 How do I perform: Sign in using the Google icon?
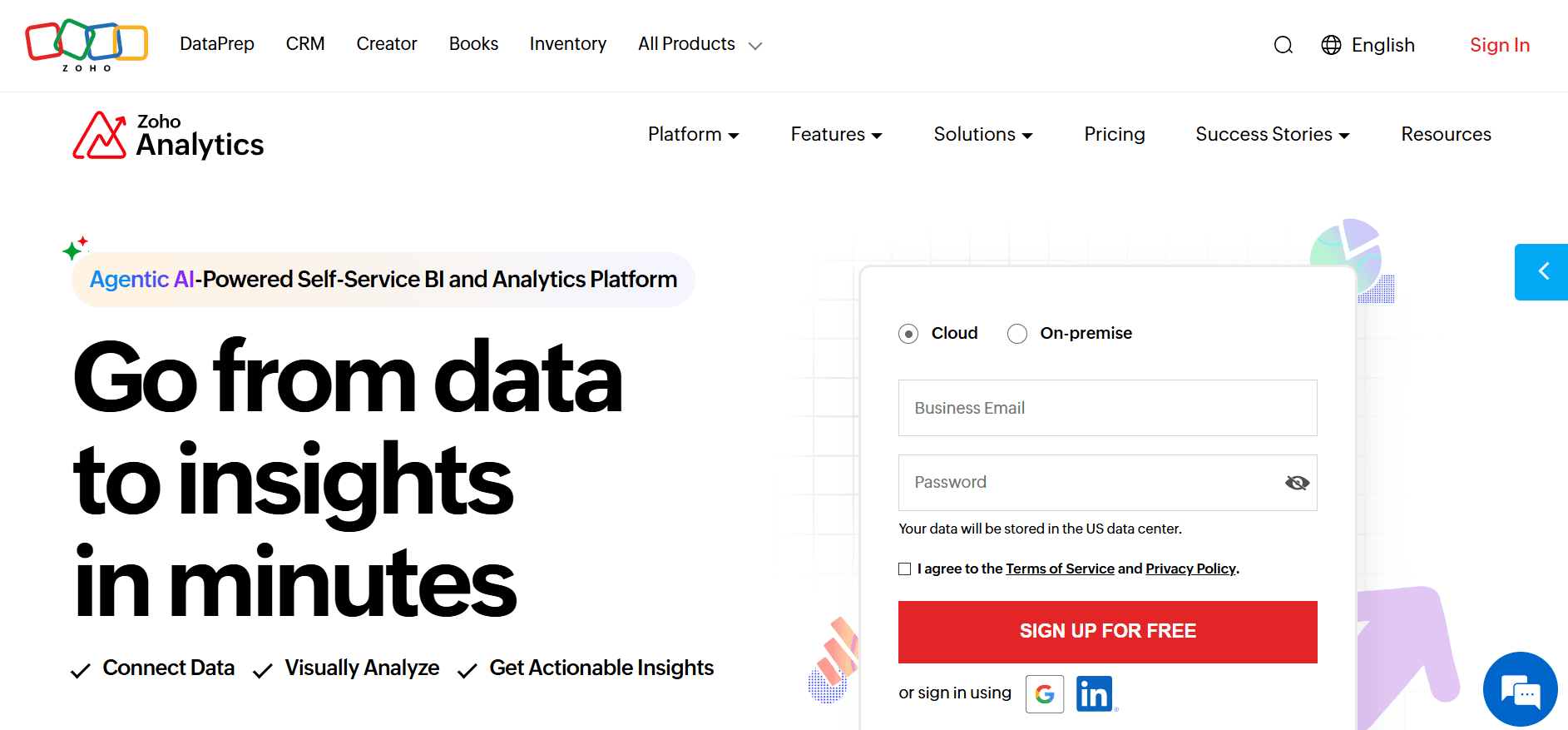(1044, 693)
